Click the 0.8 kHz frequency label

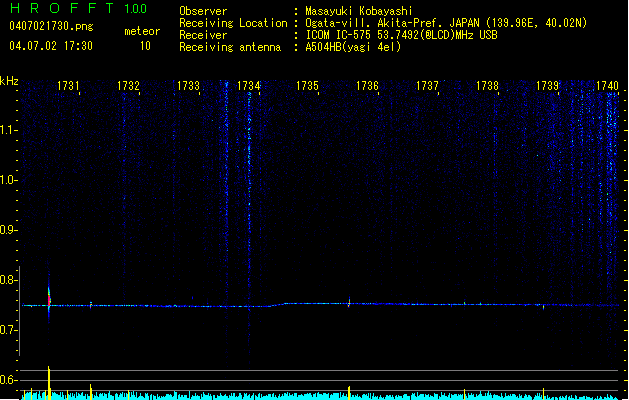pos(8,280)
